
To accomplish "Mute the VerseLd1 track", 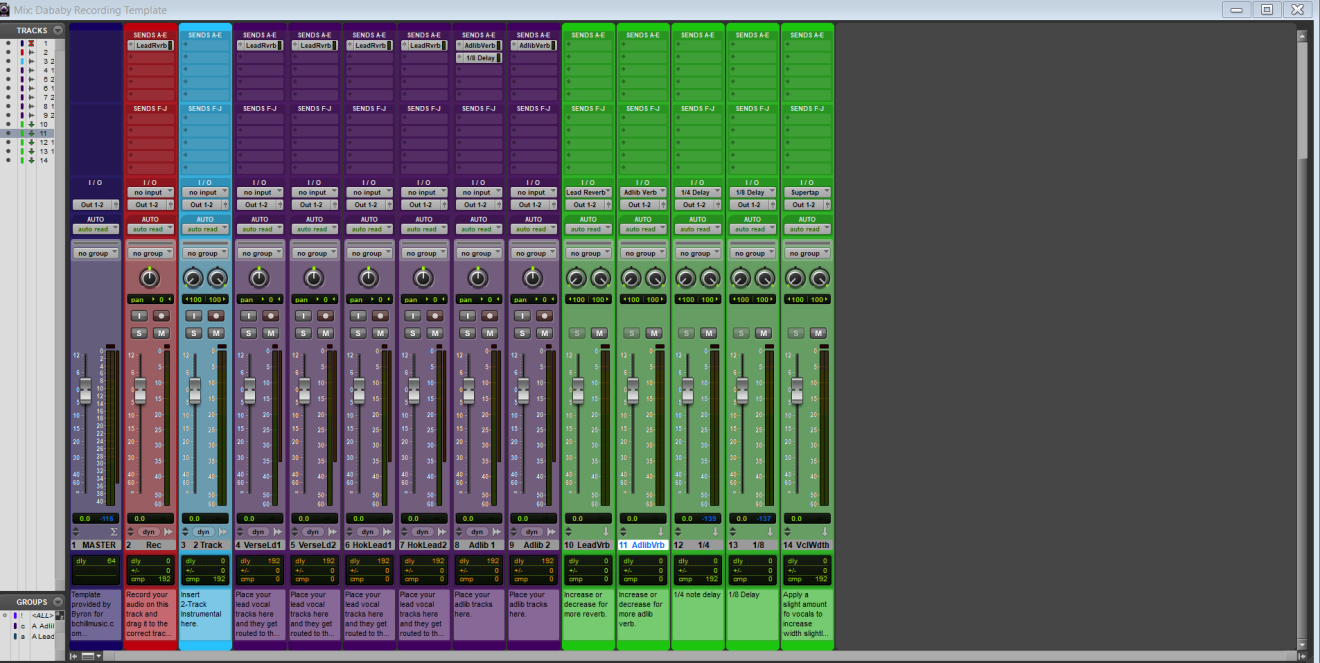I will coord(270,333).
